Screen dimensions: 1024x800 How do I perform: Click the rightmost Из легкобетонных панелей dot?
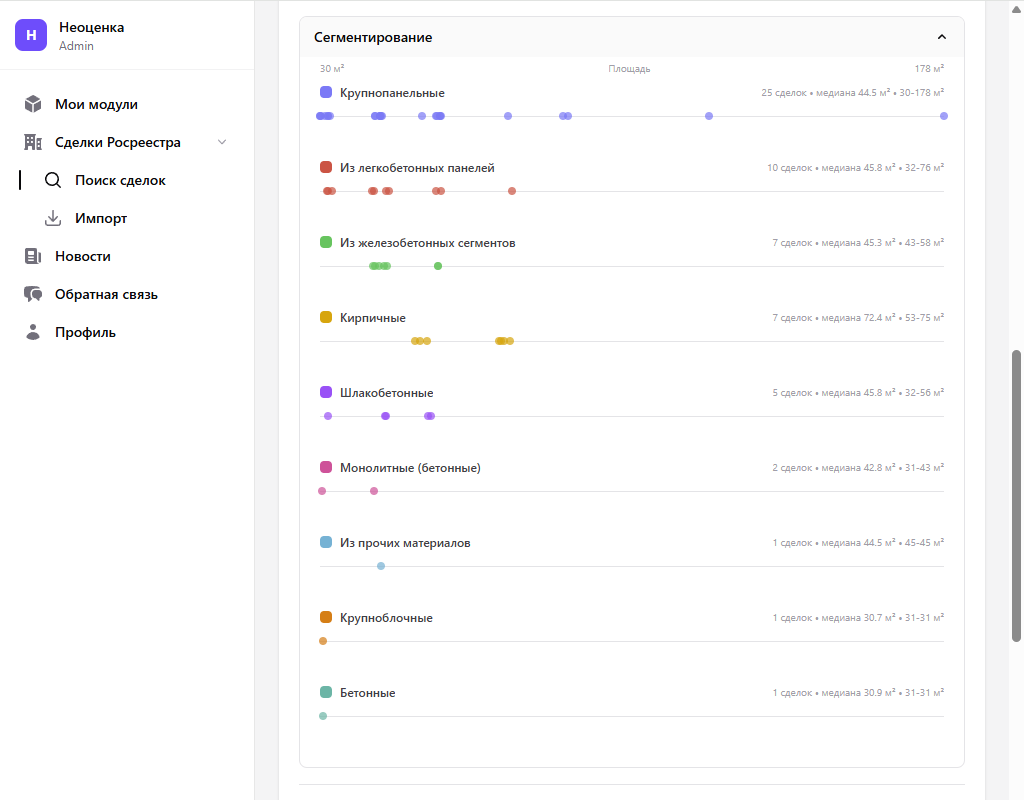[x=512, y=191]
